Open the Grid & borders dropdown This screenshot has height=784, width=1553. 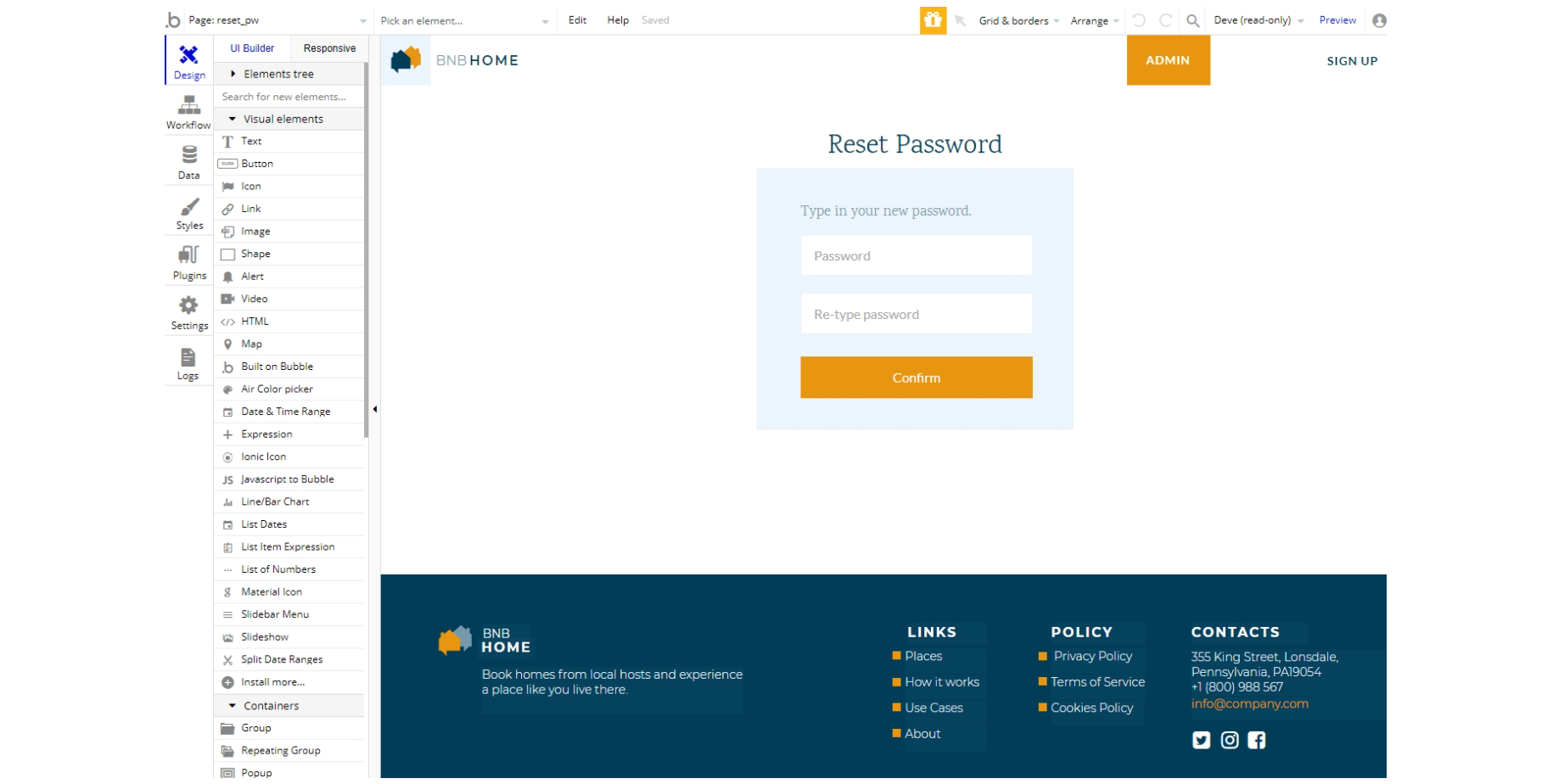tap(1018, 20)
